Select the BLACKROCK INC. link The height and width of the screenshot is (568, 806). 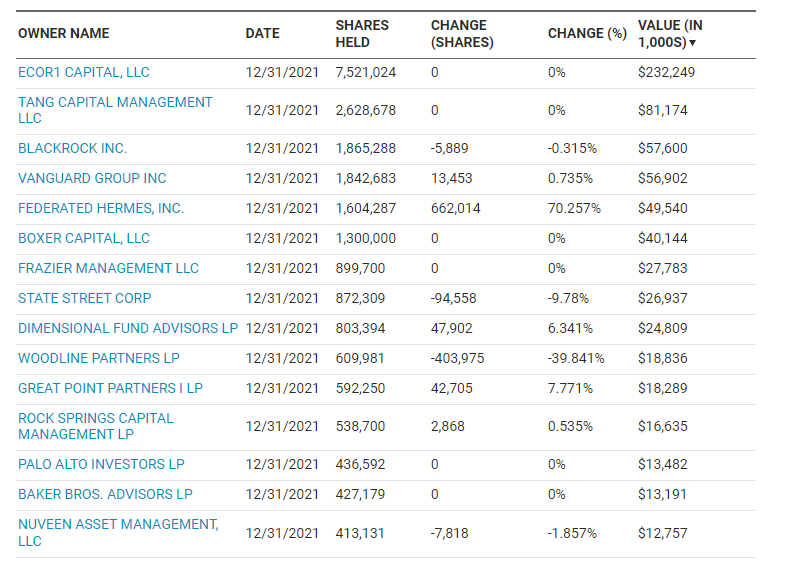coord(72,149)
